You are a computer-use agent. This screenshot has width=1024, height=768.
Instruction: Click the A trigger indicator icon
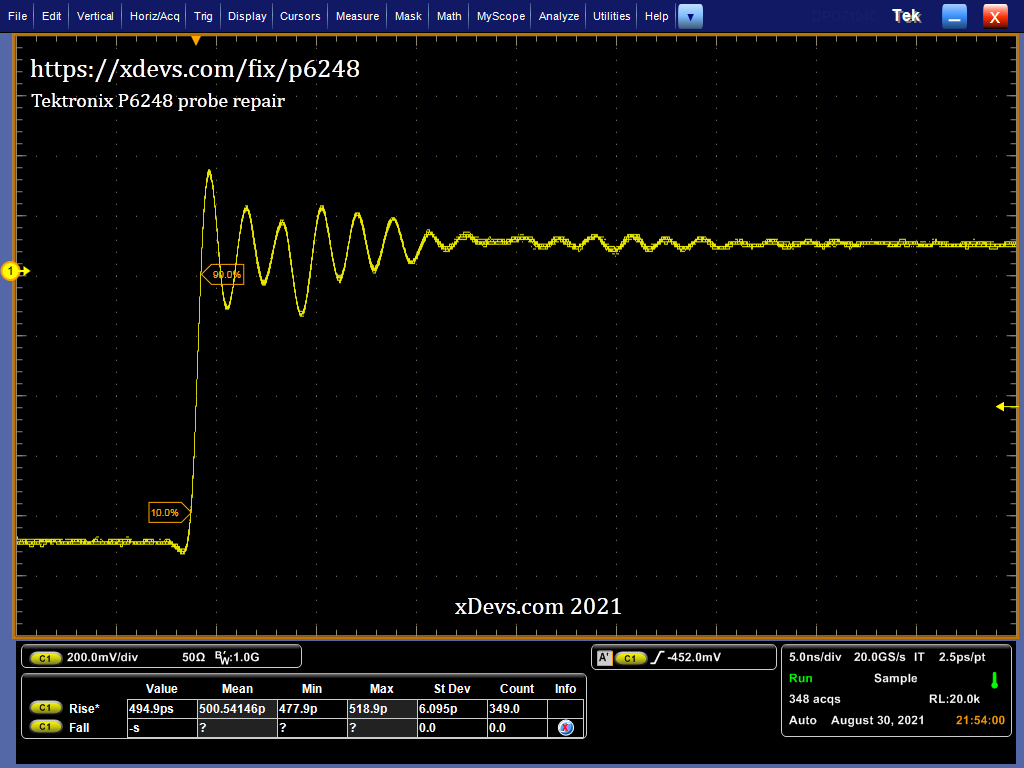(605, 658)
